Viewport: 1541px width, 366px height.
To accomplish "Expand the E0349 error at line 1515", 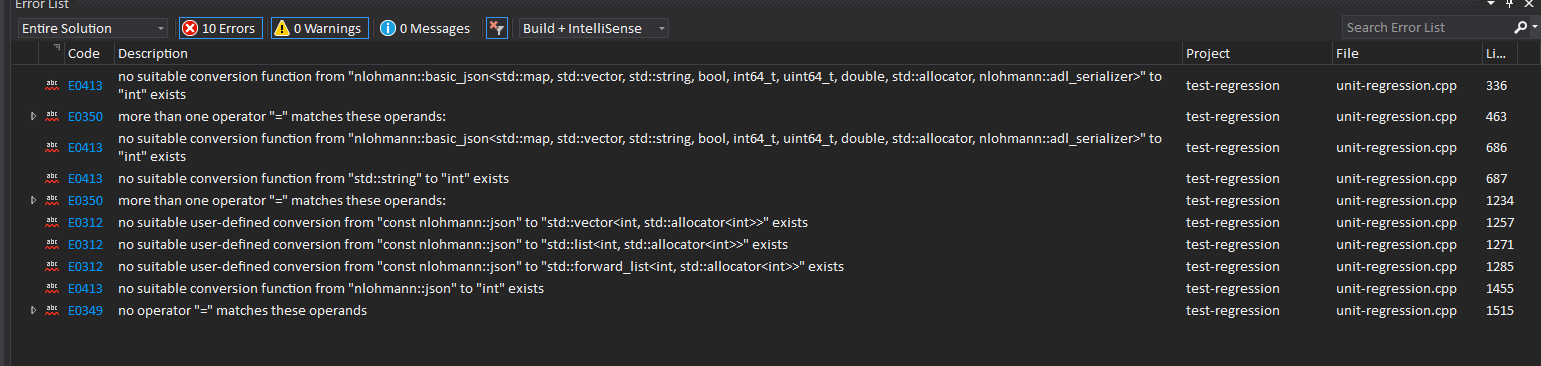I will click(33, 310).
